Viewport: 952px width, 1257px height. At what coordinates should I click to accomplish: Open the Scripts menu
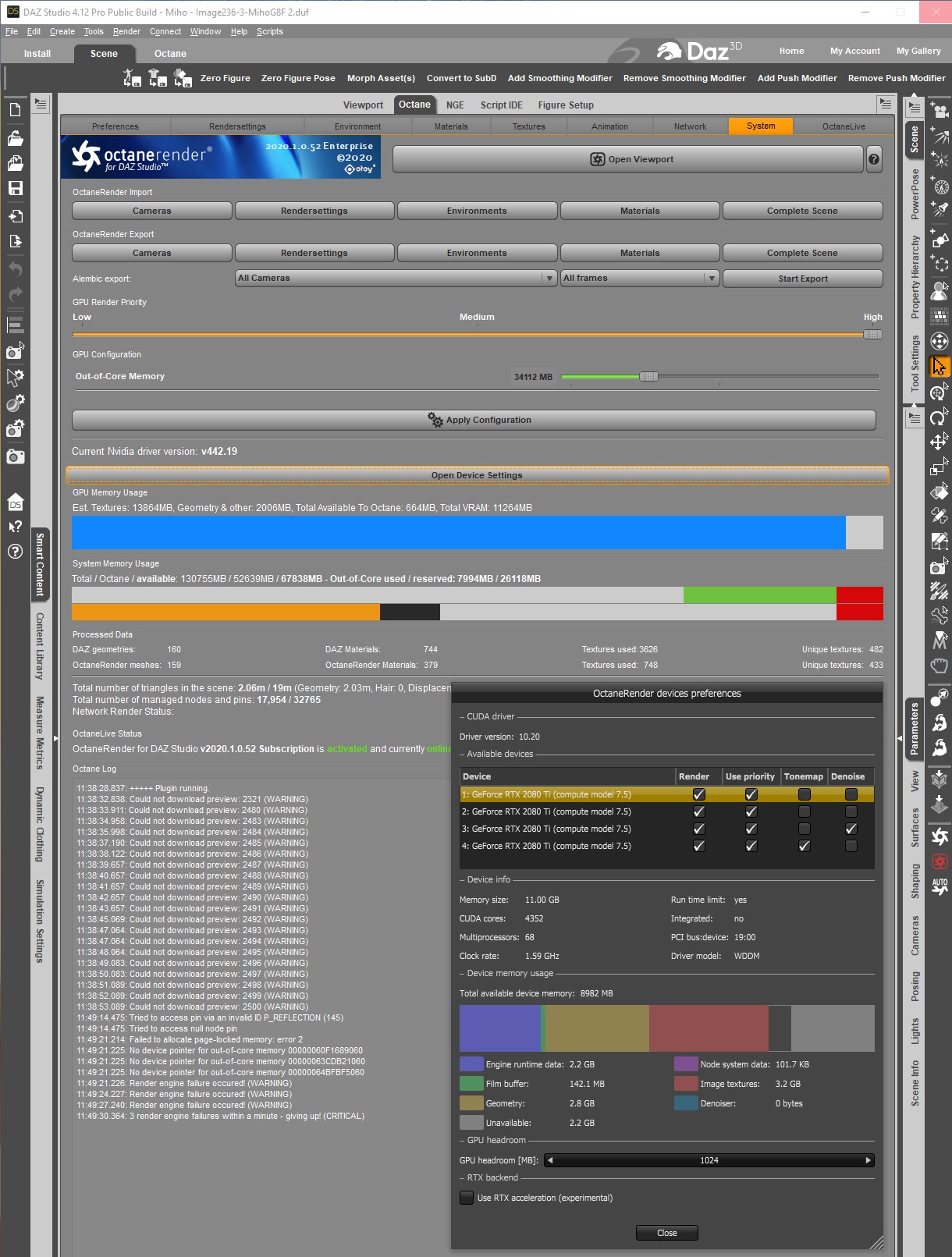pyautogui.click(x=269, y=31)
